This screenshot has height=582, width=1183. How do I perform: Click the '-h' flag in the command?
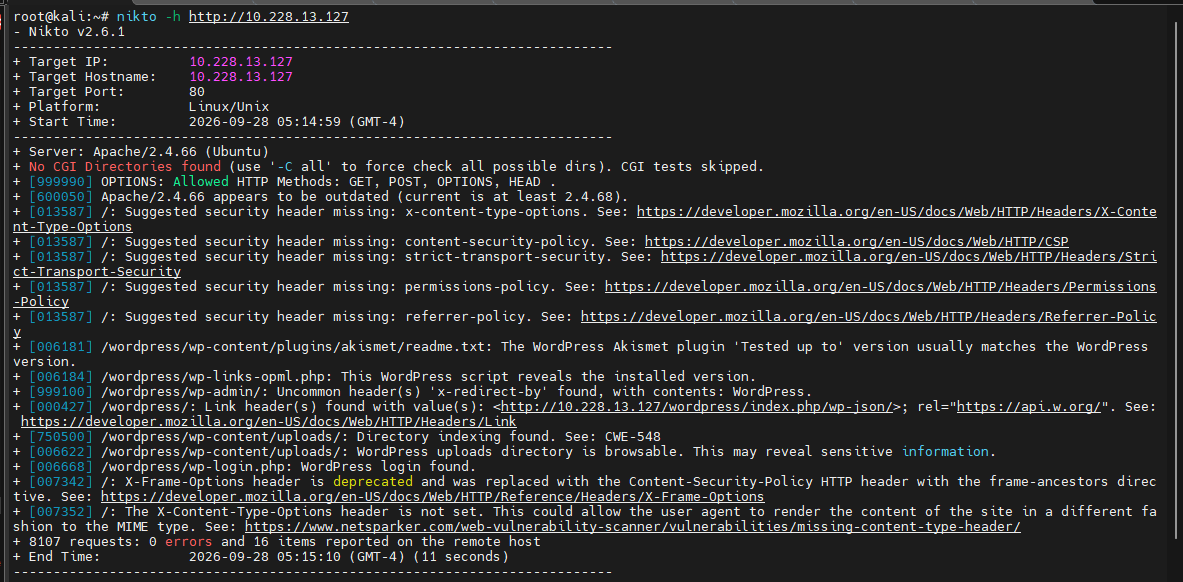click(173, 17)
